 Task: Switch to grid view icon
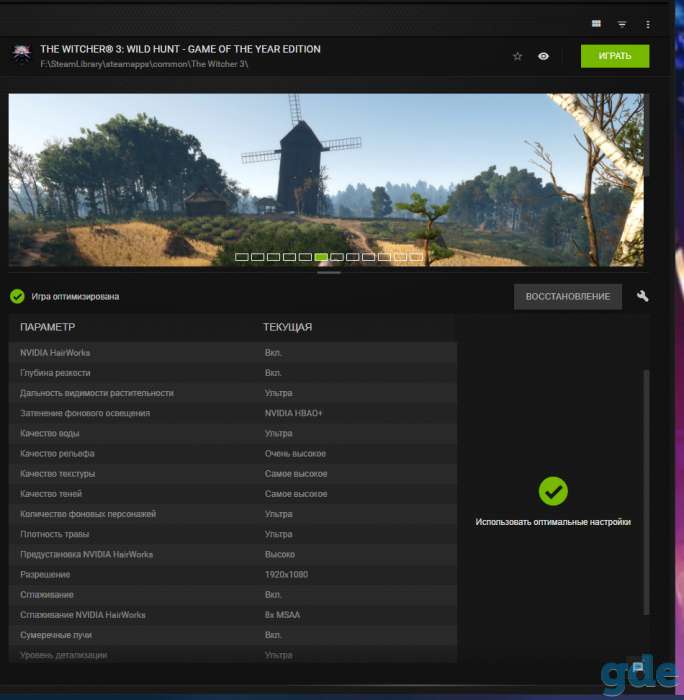click(x=596, y=24)
